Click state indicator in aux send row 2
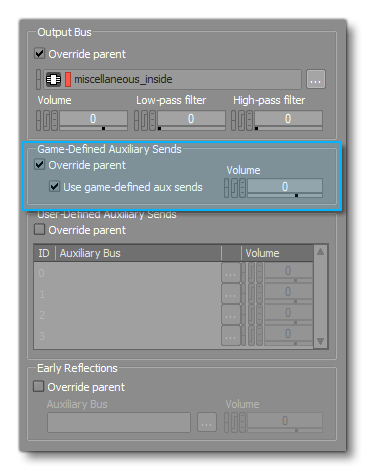366x471 pixels. 259,314
